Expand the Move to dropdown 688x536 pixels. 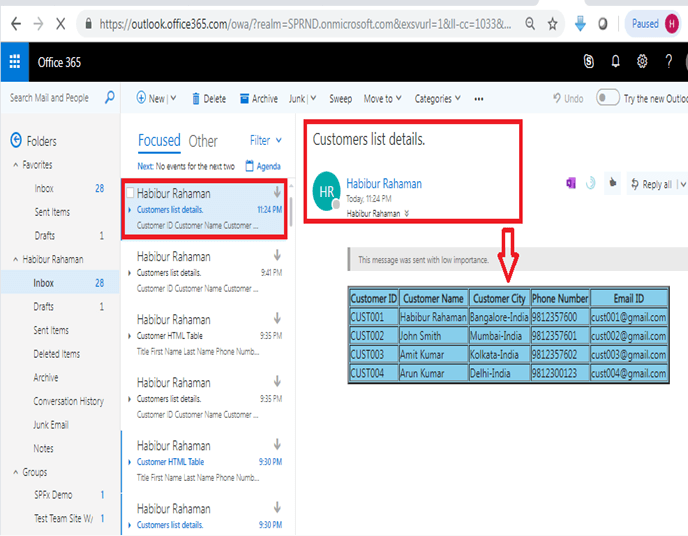tap(382, 99)
